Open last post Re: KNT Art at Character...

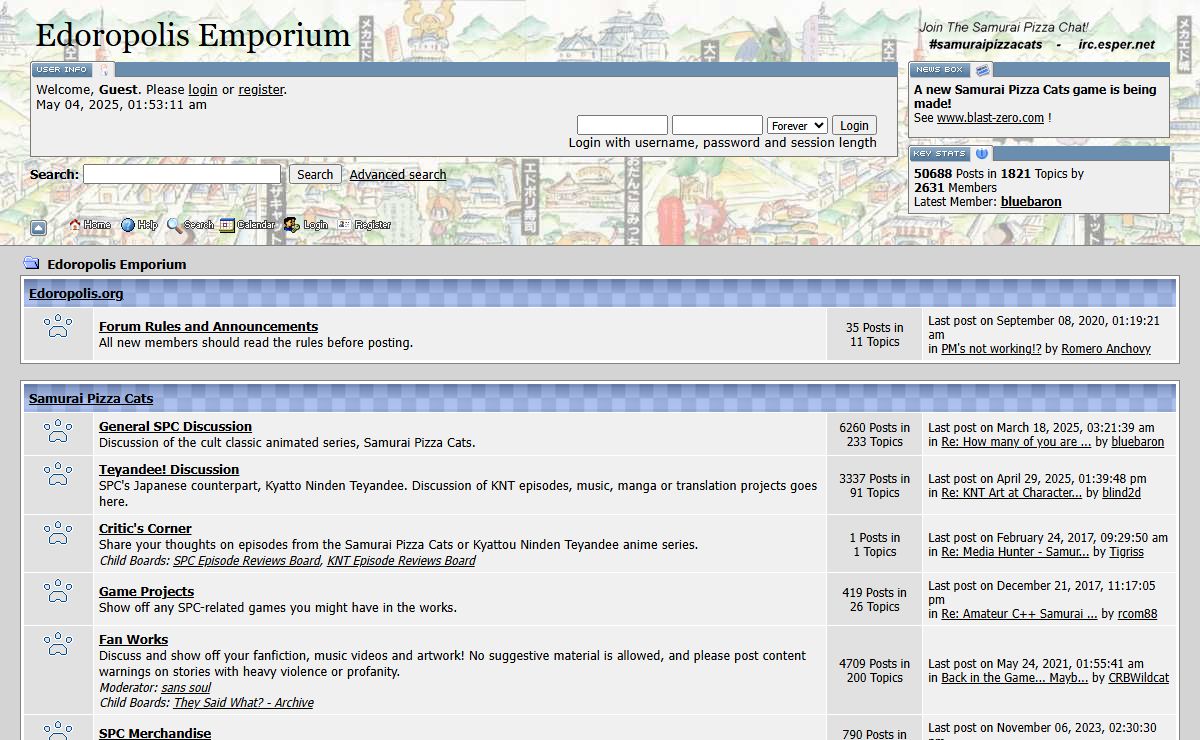pyautogui.click(x=1011, y=493)
